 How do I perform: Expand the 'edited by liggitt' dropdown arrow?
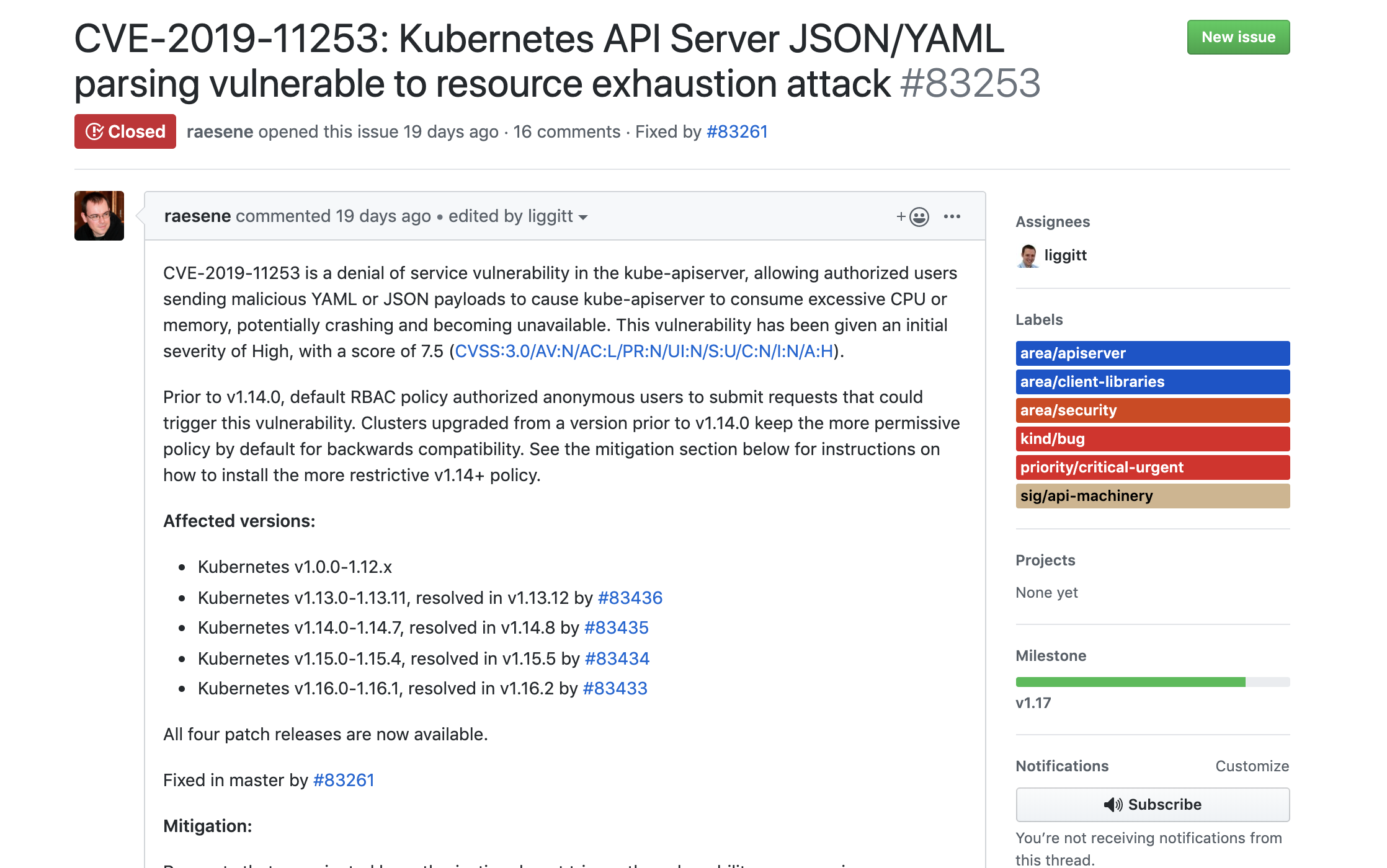pyautogui.click(x=583, y=217)
